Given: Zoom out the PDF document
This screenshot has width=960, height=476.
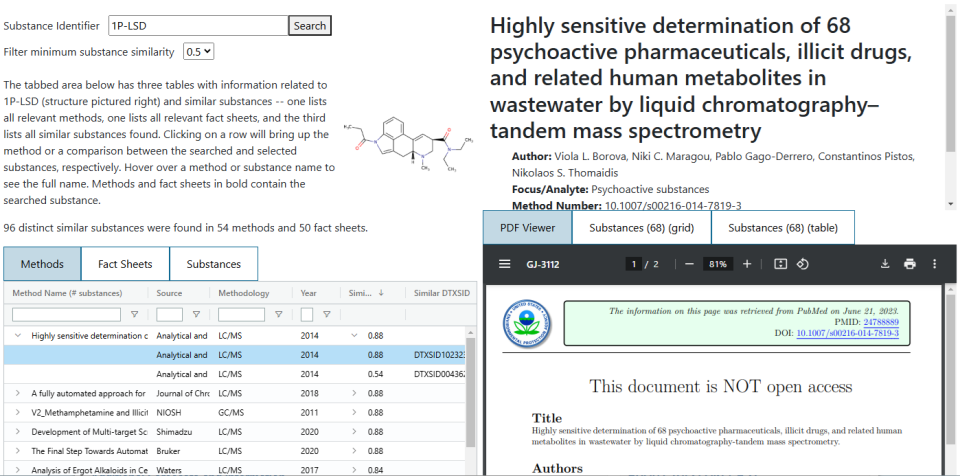Looking at the screenshot, I should pos(689,264).
